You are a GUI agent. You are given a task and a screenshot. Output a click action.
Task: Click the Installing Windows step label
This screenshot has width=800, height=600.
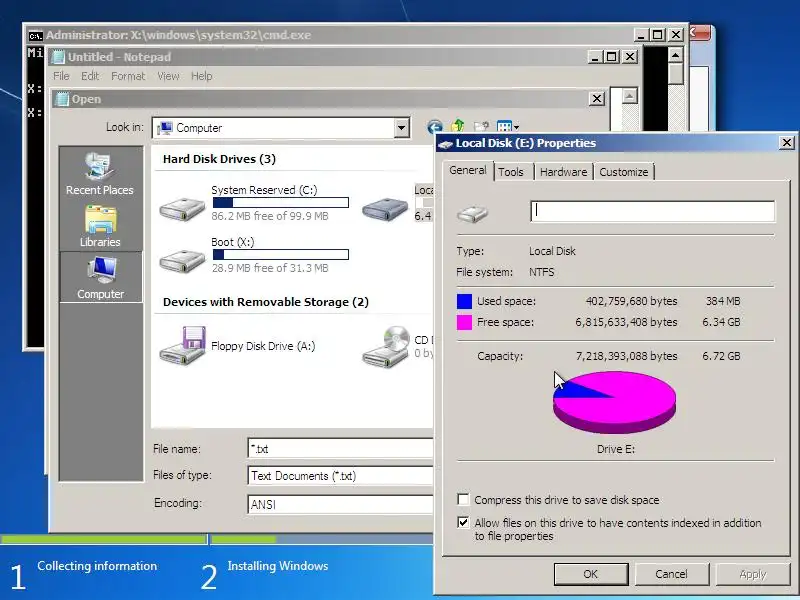coord(278,566)
